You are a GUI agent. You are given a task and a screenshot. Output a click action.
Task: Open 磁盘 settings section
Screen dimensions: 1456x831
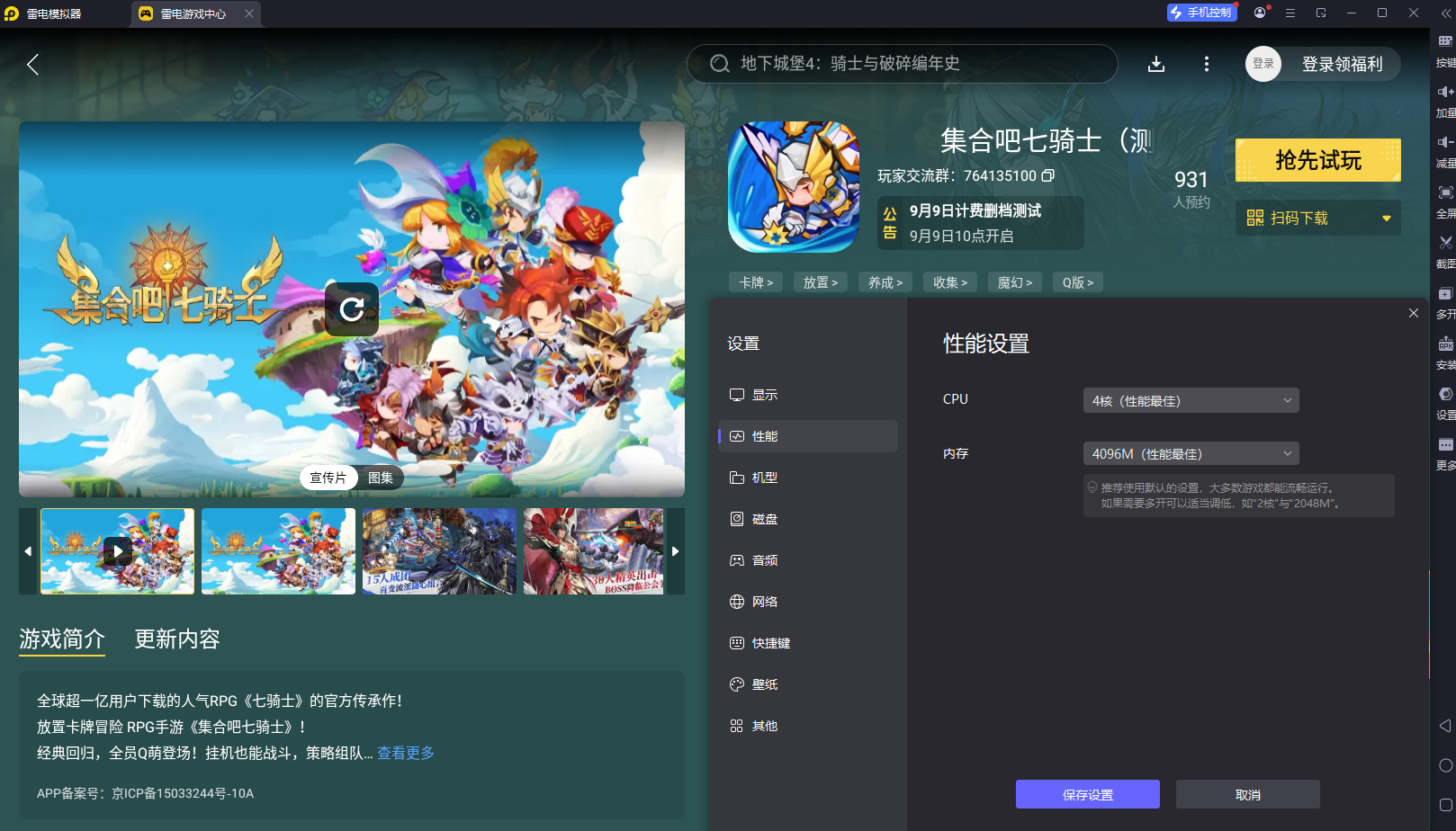[808, 519]
